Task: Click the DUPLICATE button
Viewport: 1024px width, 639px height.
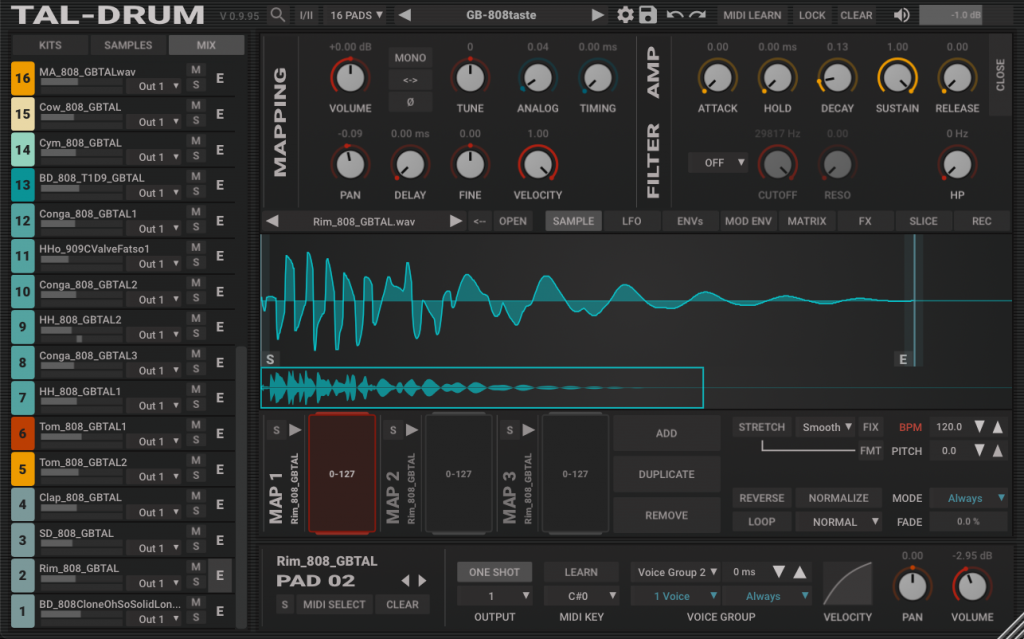Action: point(666,474)
